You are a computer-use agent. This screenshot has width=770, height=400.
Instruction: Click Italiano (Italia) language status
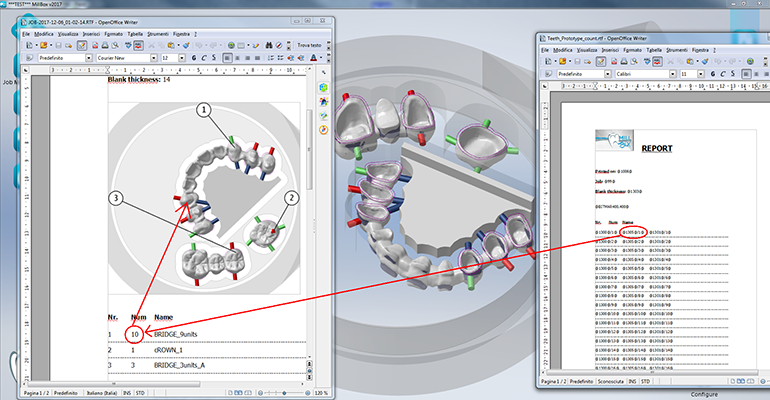coord(102,393)
